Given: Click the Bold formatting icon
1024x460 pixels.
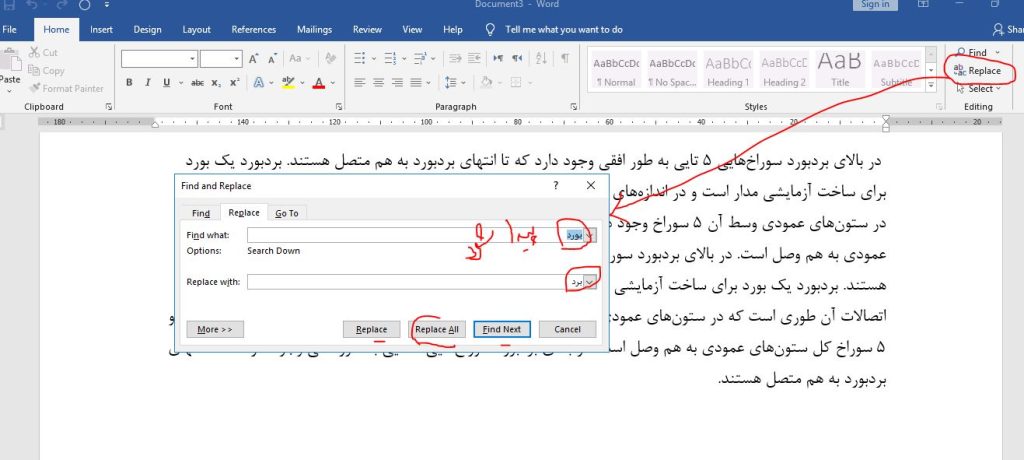Looking at the screenshot, I should (x=129, y=82).
